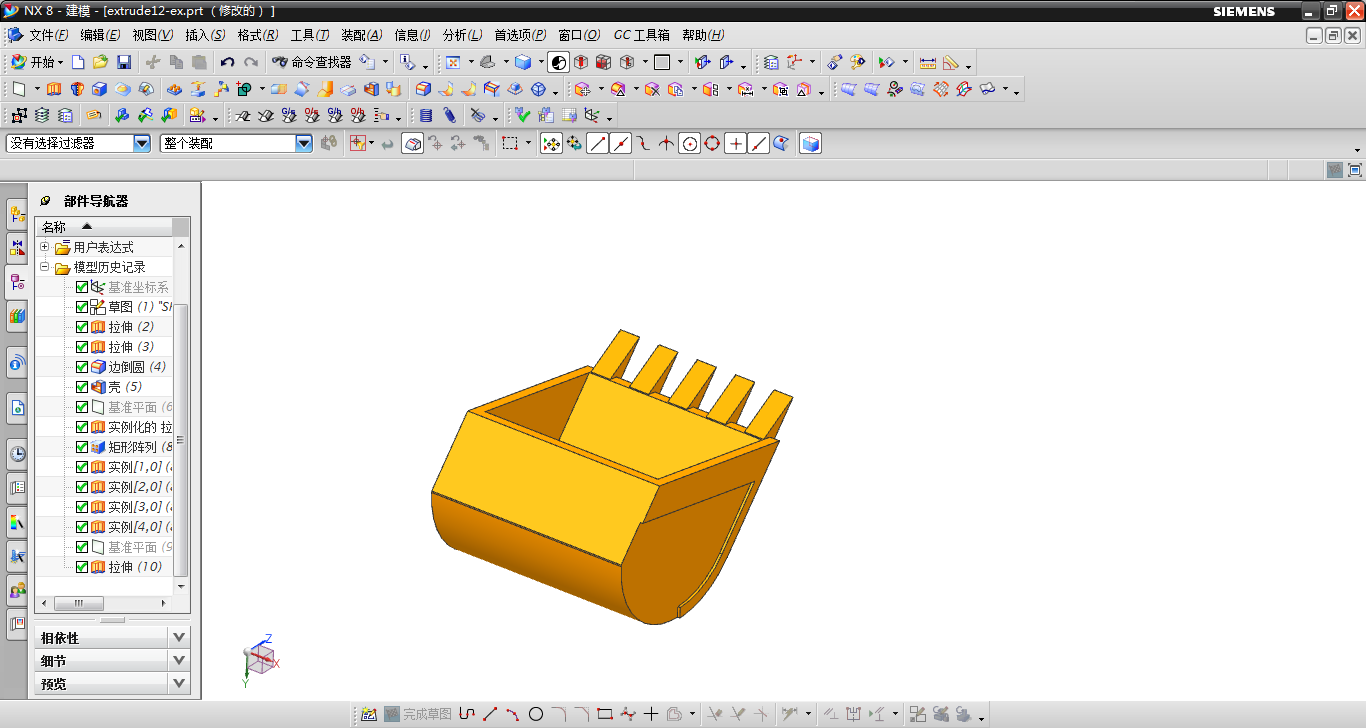Click the Shell feature icon
Image resolution: width=1366 pixels, height=728 pixels.
tap(372, 89)
